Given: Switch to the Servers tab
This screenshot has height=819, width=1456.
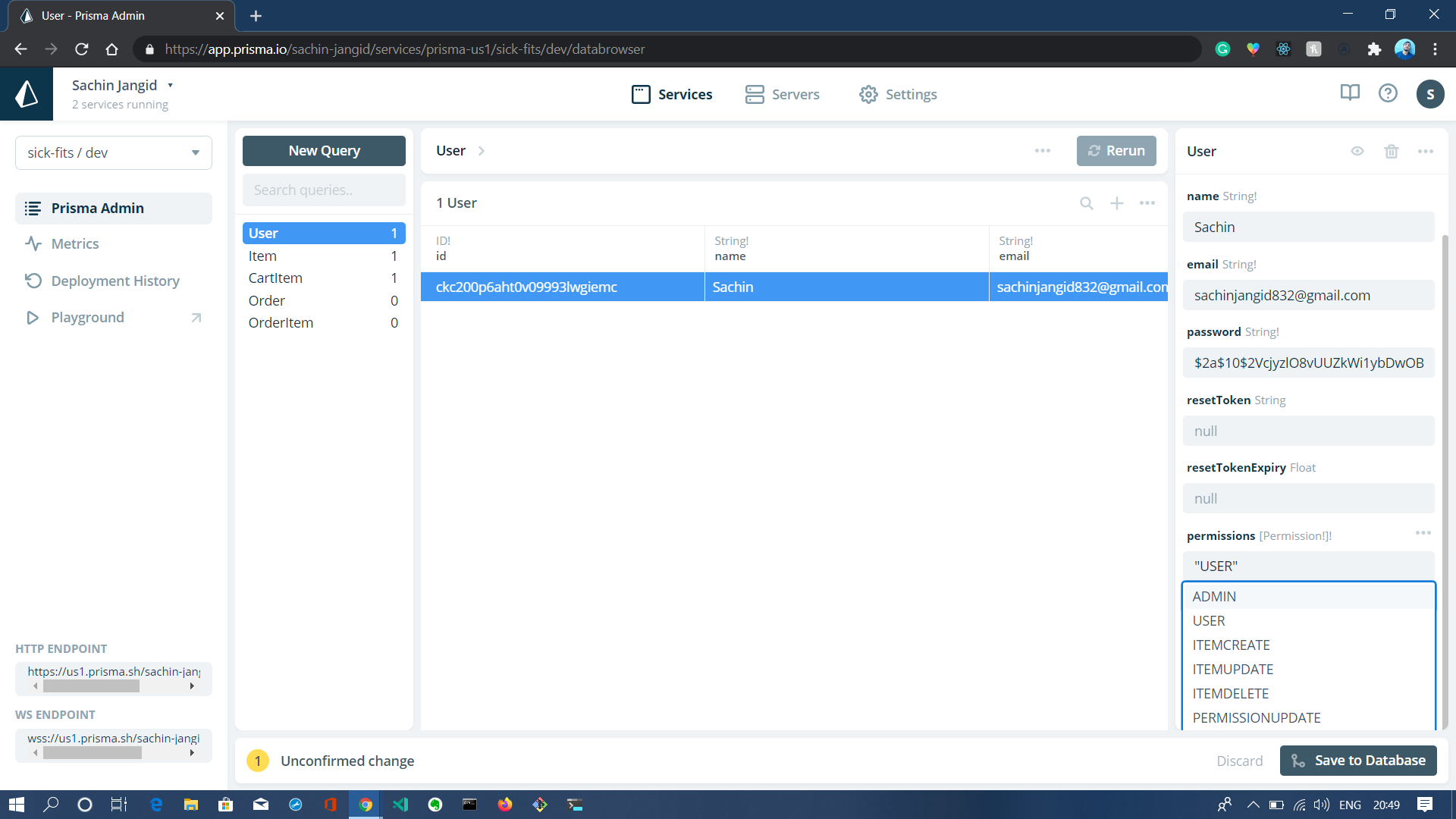Looking at the screenshot, I should click(782, 94).
